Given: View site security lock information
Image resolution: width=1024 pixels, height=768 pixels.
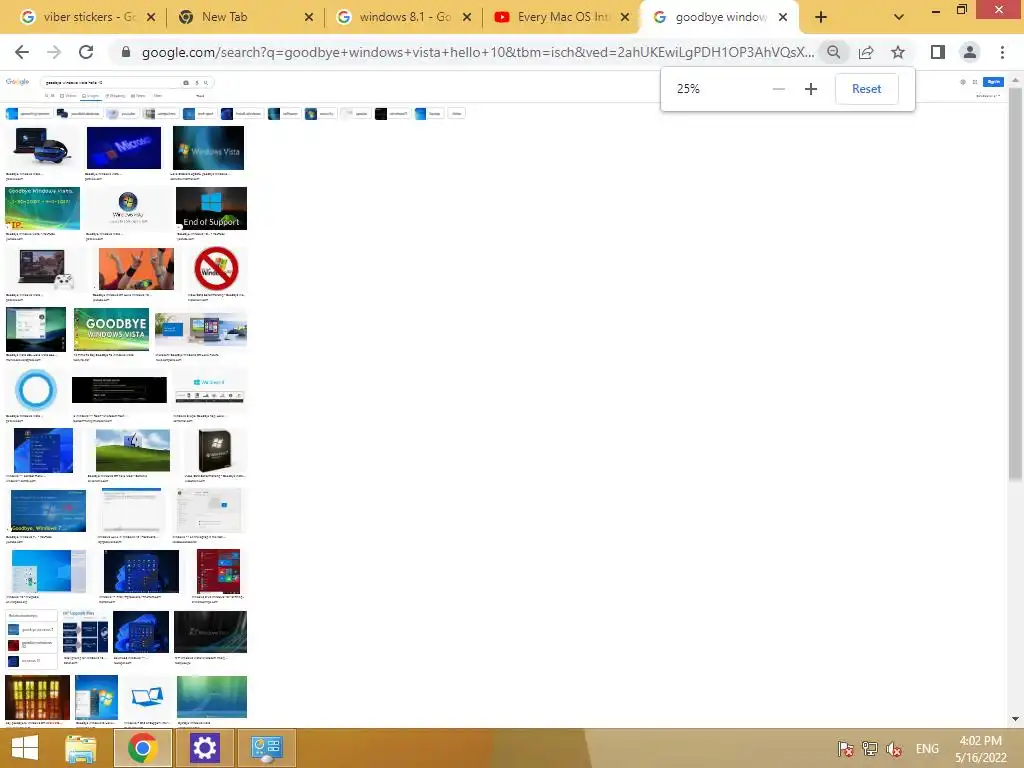Looking at the screenshot, I should coord(126,52).
